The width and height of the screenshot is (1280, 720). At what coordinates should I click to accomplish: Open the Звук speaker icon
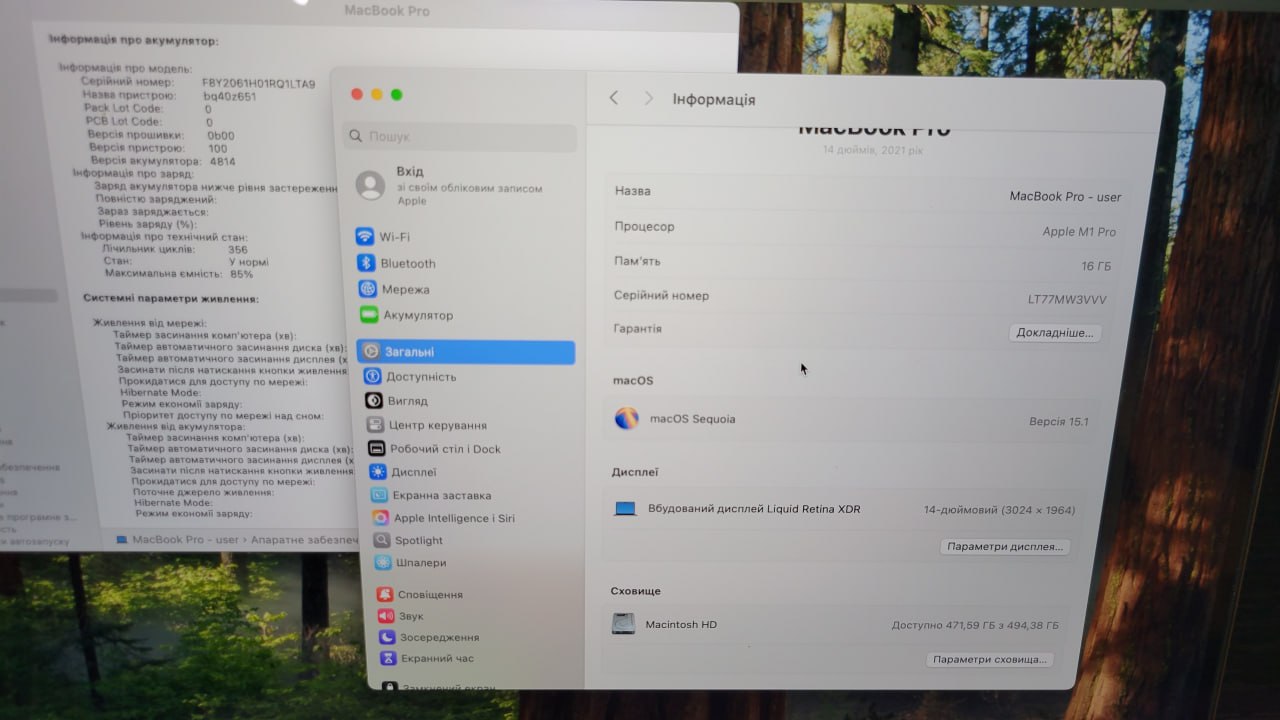click(386, 616)
